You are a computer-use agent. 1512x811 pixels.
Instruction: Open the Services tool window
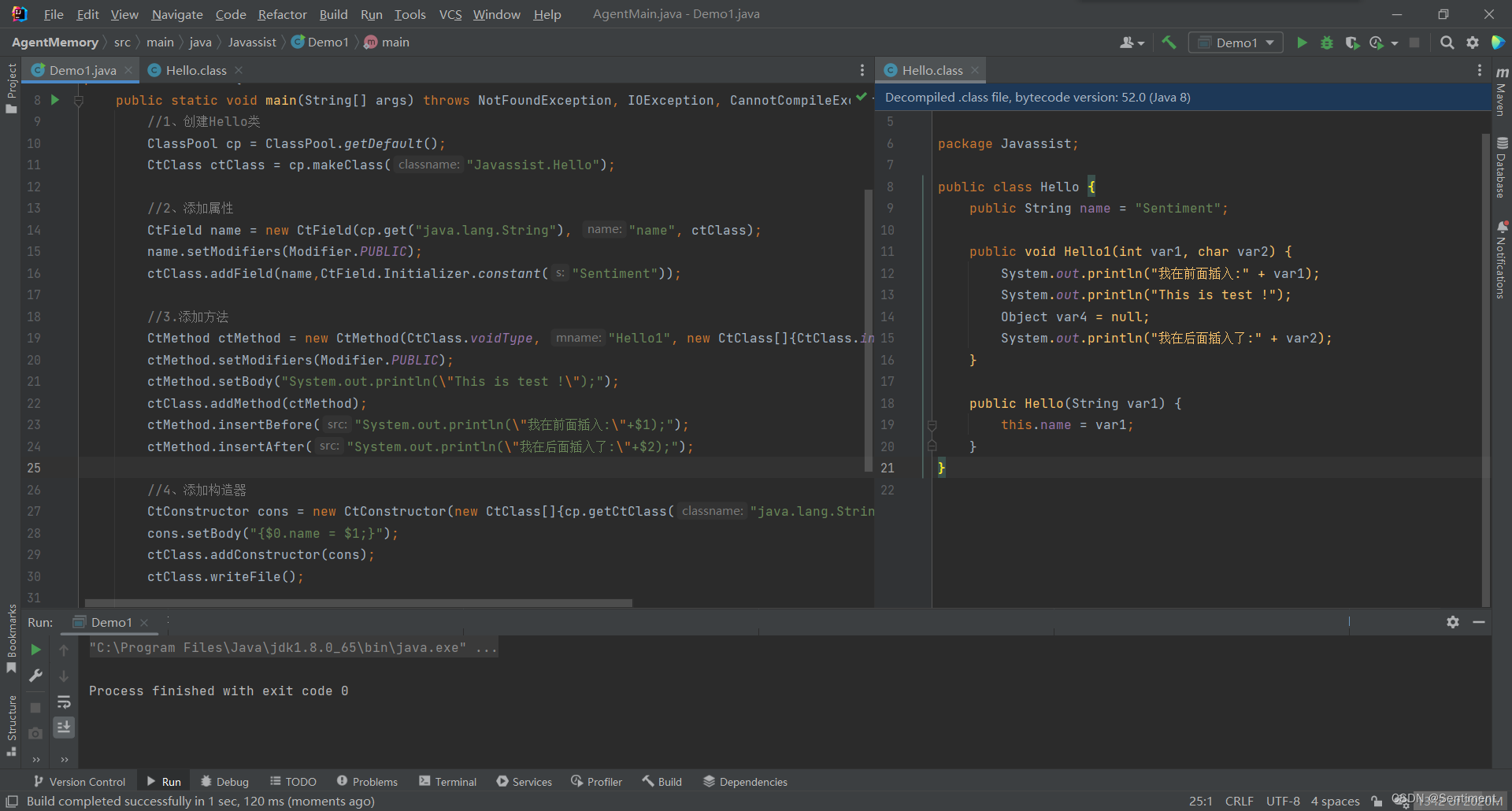tap(524, 781)
